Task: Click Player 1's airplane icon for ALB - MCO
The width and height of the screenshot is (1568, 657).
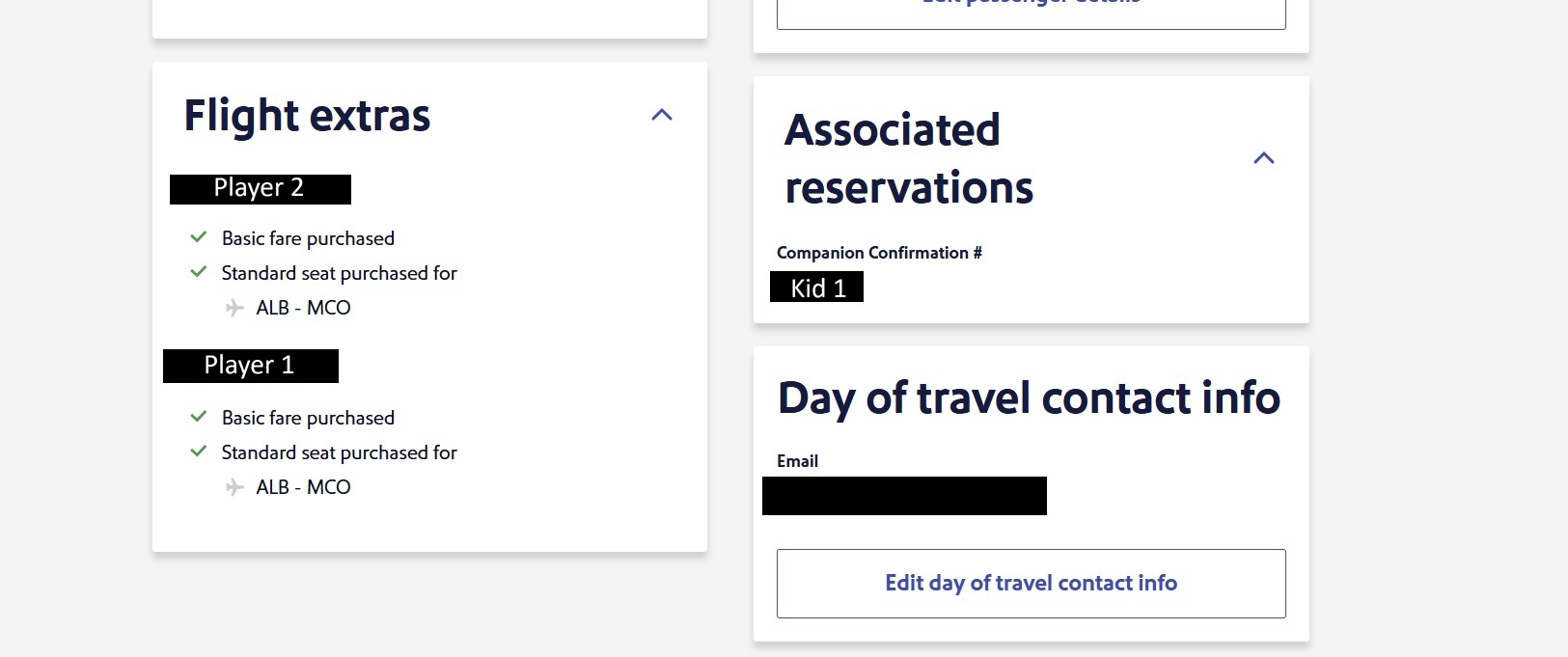Action: [234, 487]
